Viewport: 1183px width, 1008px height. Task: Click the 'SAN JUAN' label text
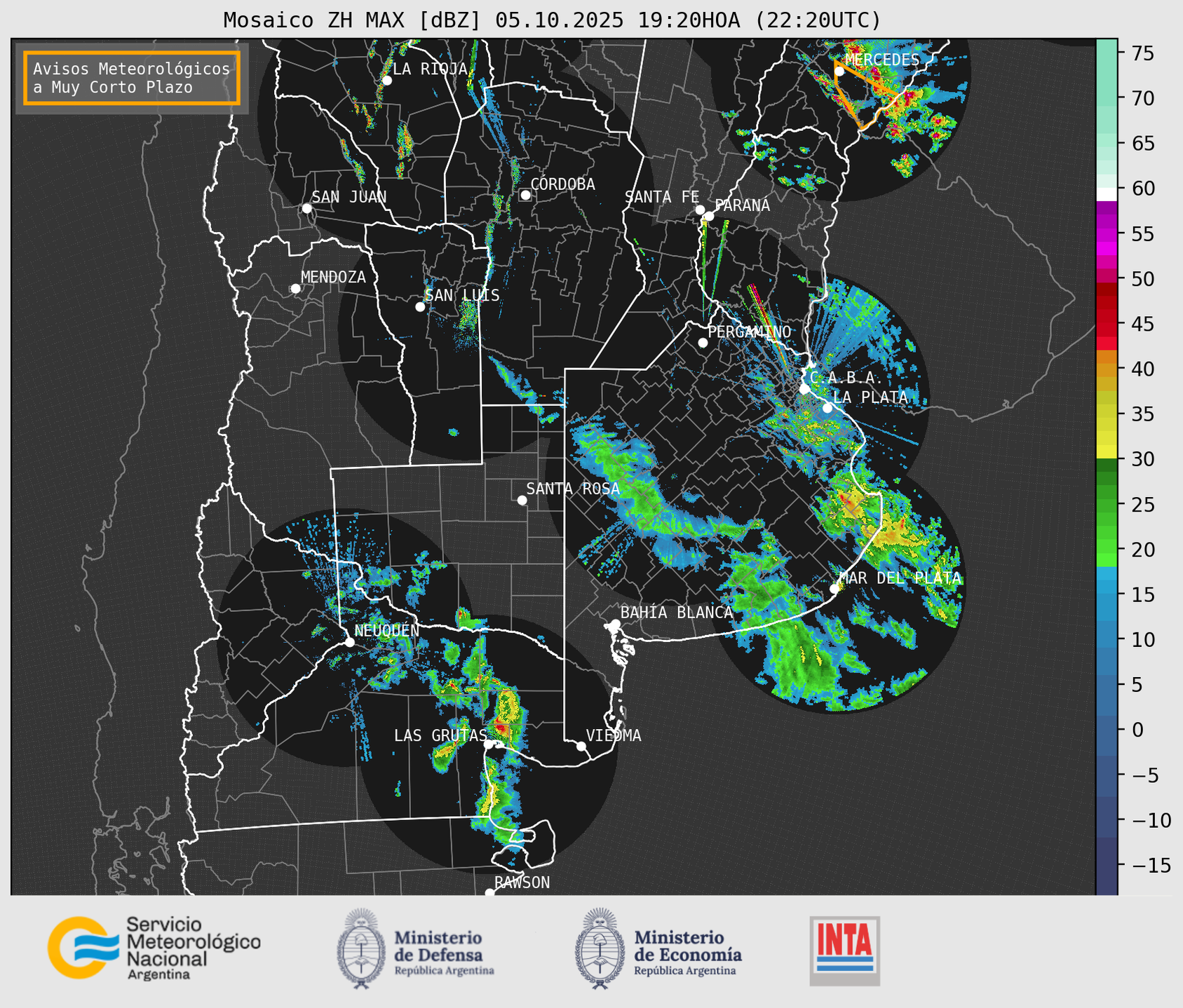click(x=349, y=197)
